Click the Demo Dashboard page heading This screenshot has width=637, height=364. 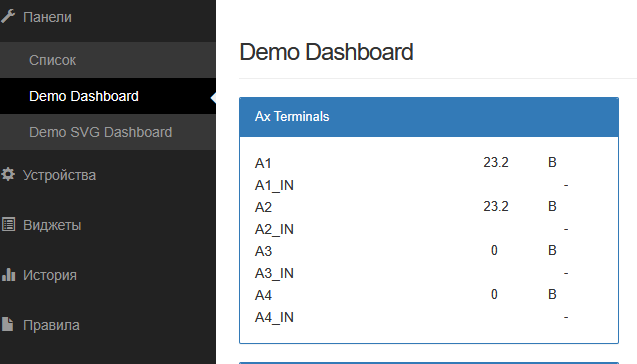point(326,52)
